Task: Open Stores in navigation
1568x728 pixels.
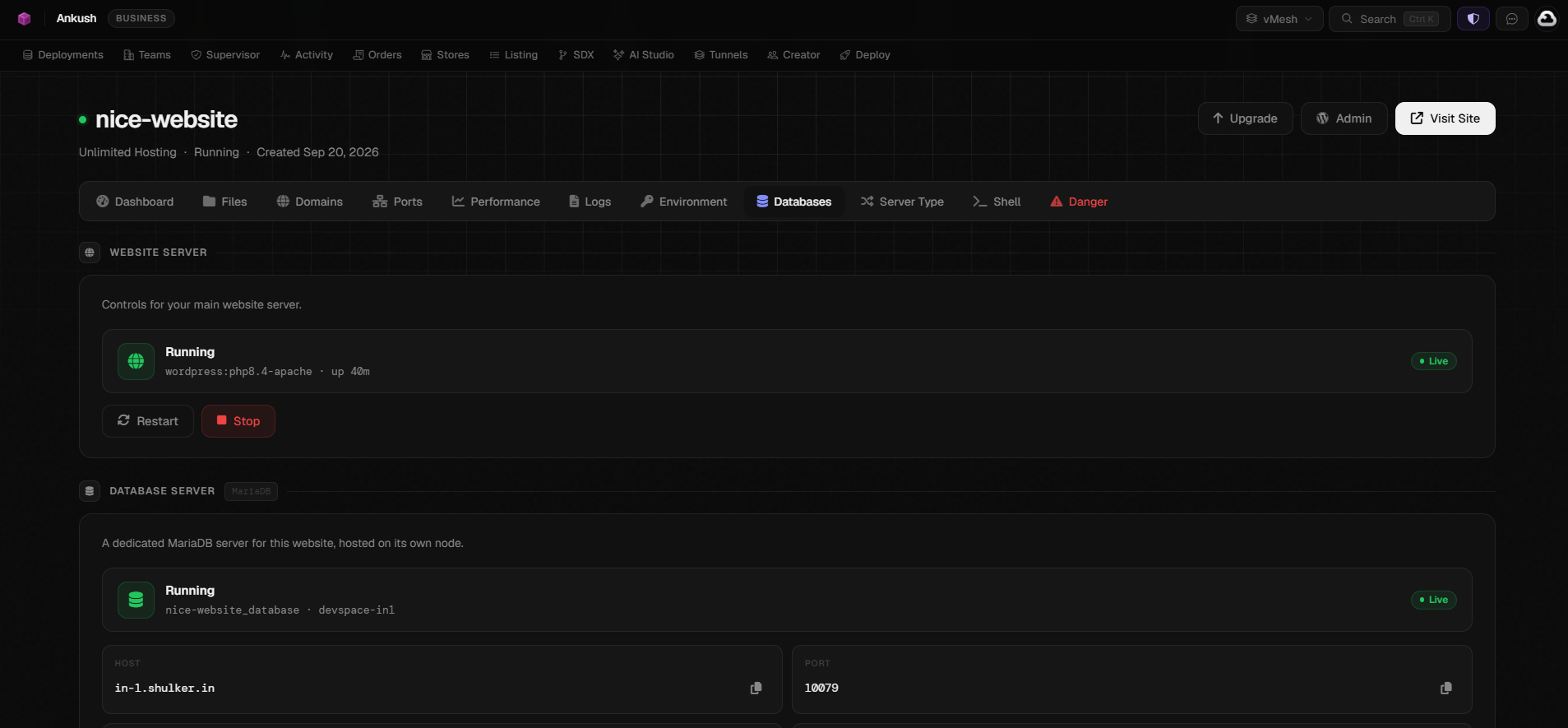Action: click(x=445, y=55)
